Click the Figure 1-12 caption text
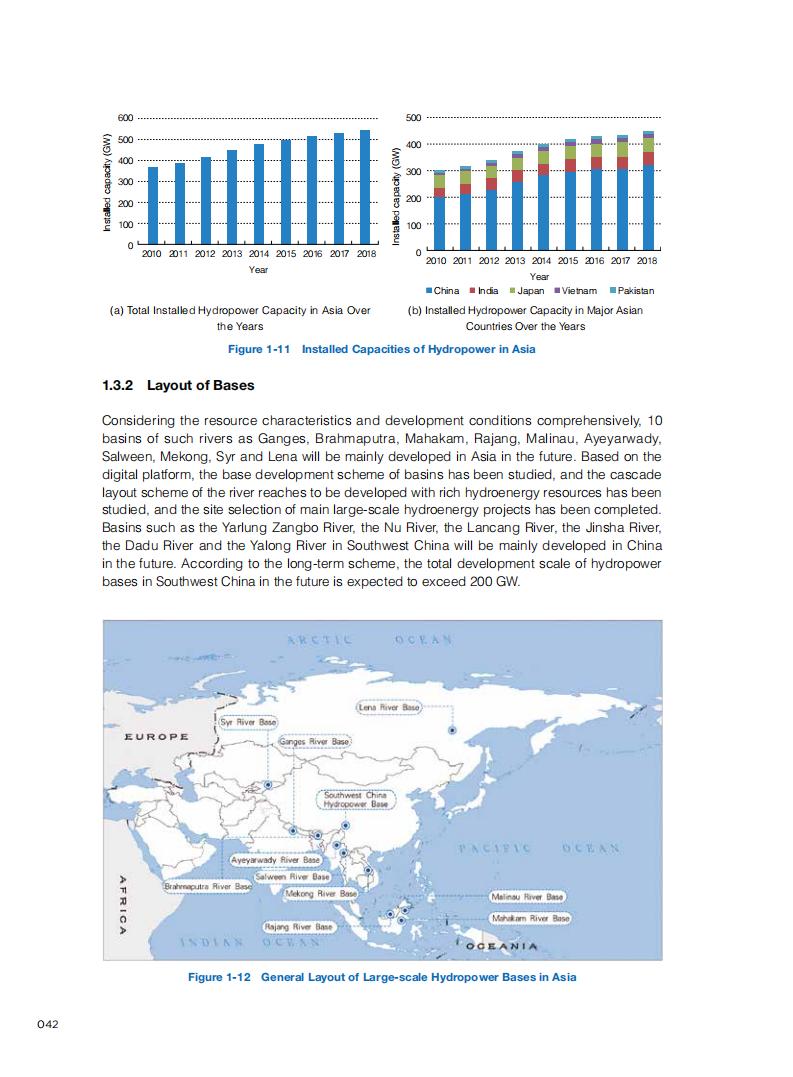The image size is (793, 1077). click(382, 976)
